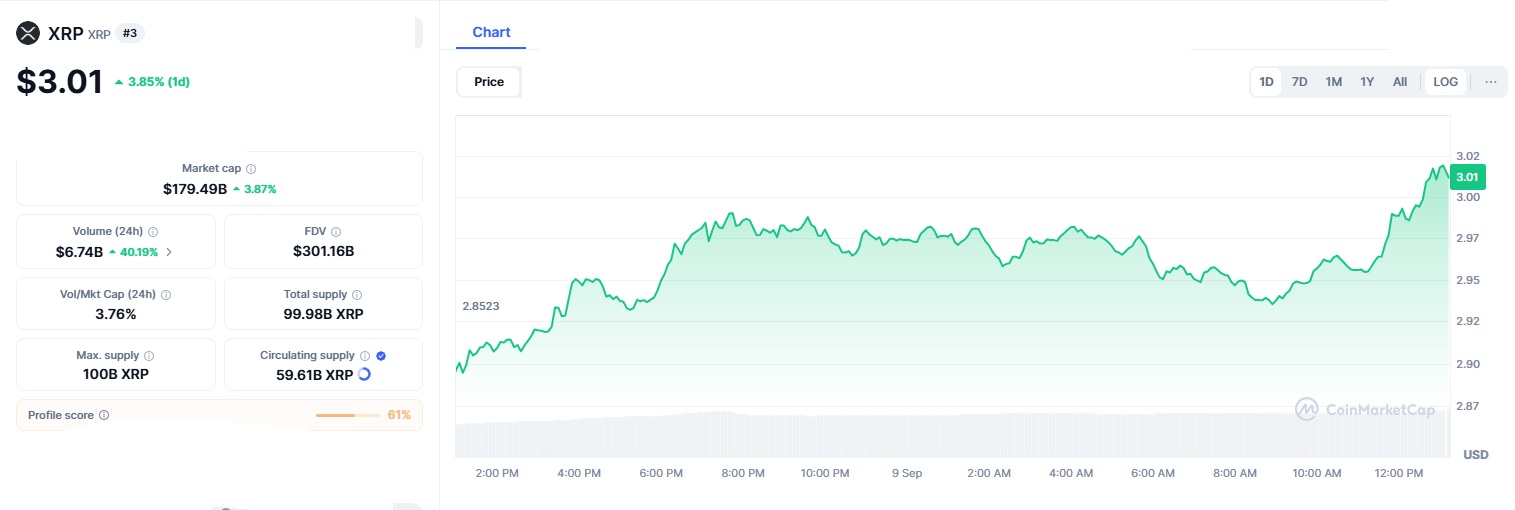Expand the Volume (24h) details chevron
1515x510 pixels.
(x=169, y=252)
